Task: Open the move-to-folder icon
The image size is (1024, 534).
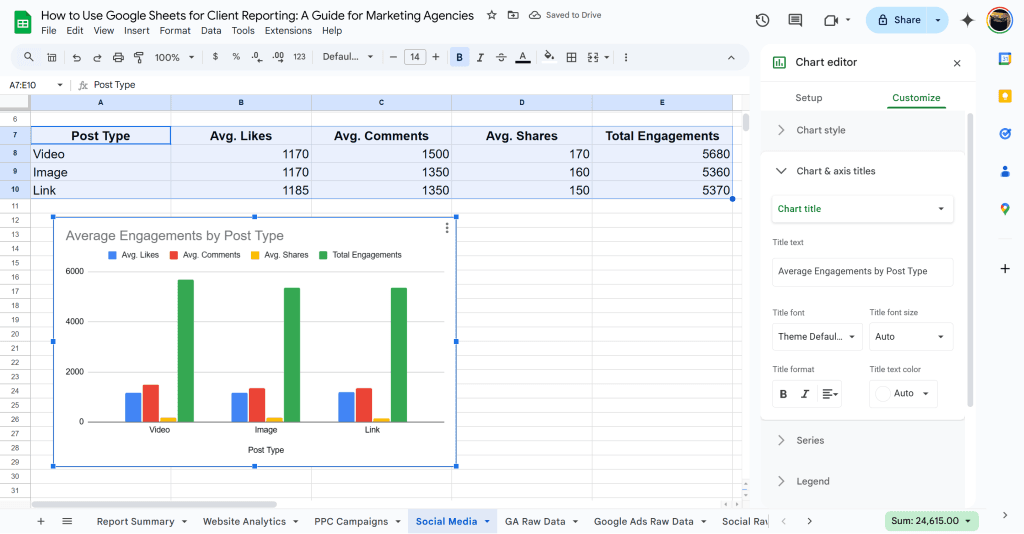Action: (x=513, y=15)
